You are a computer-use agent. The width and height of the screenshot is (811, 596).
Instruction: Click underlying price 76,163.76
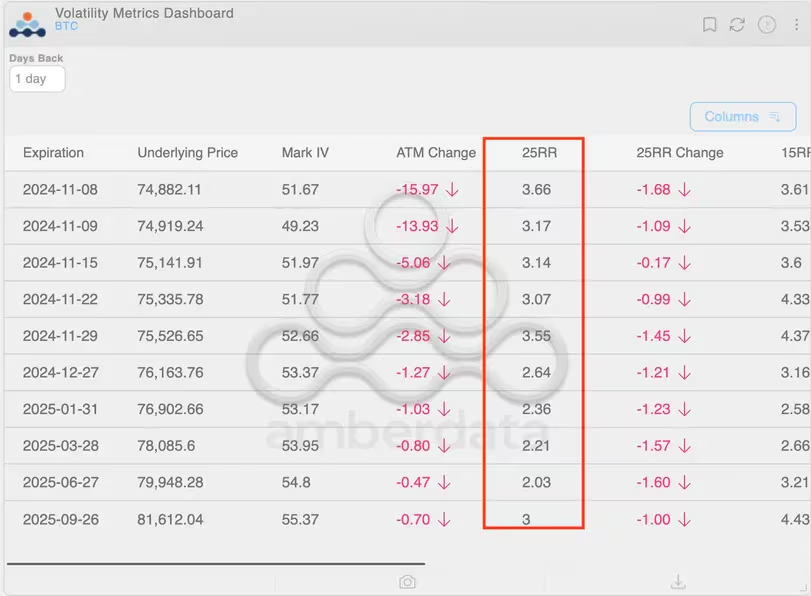tap(170, 373)
